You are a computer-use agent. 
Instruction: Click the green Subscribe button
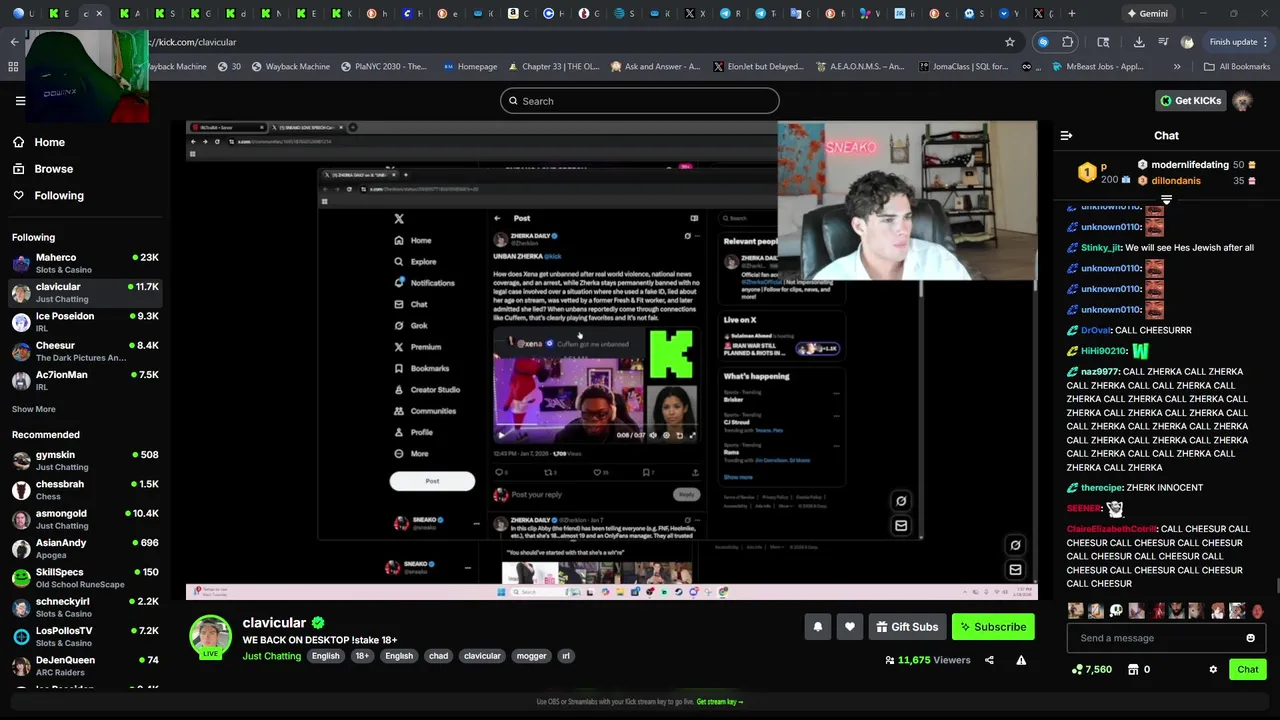point(993,627)
